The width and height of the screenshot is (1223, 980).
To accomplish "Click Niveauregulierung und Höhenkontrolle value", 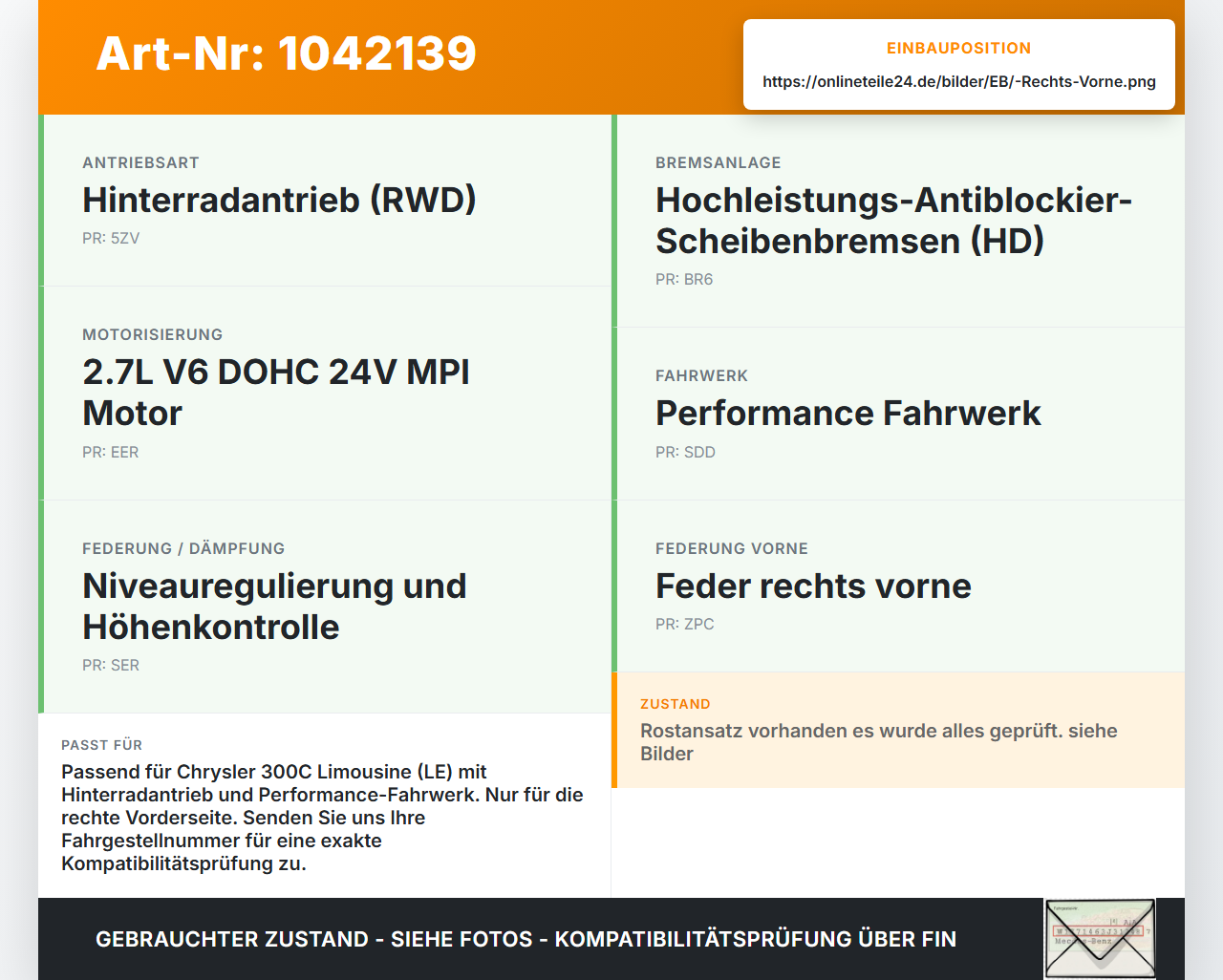I will (x=274, y=607).
